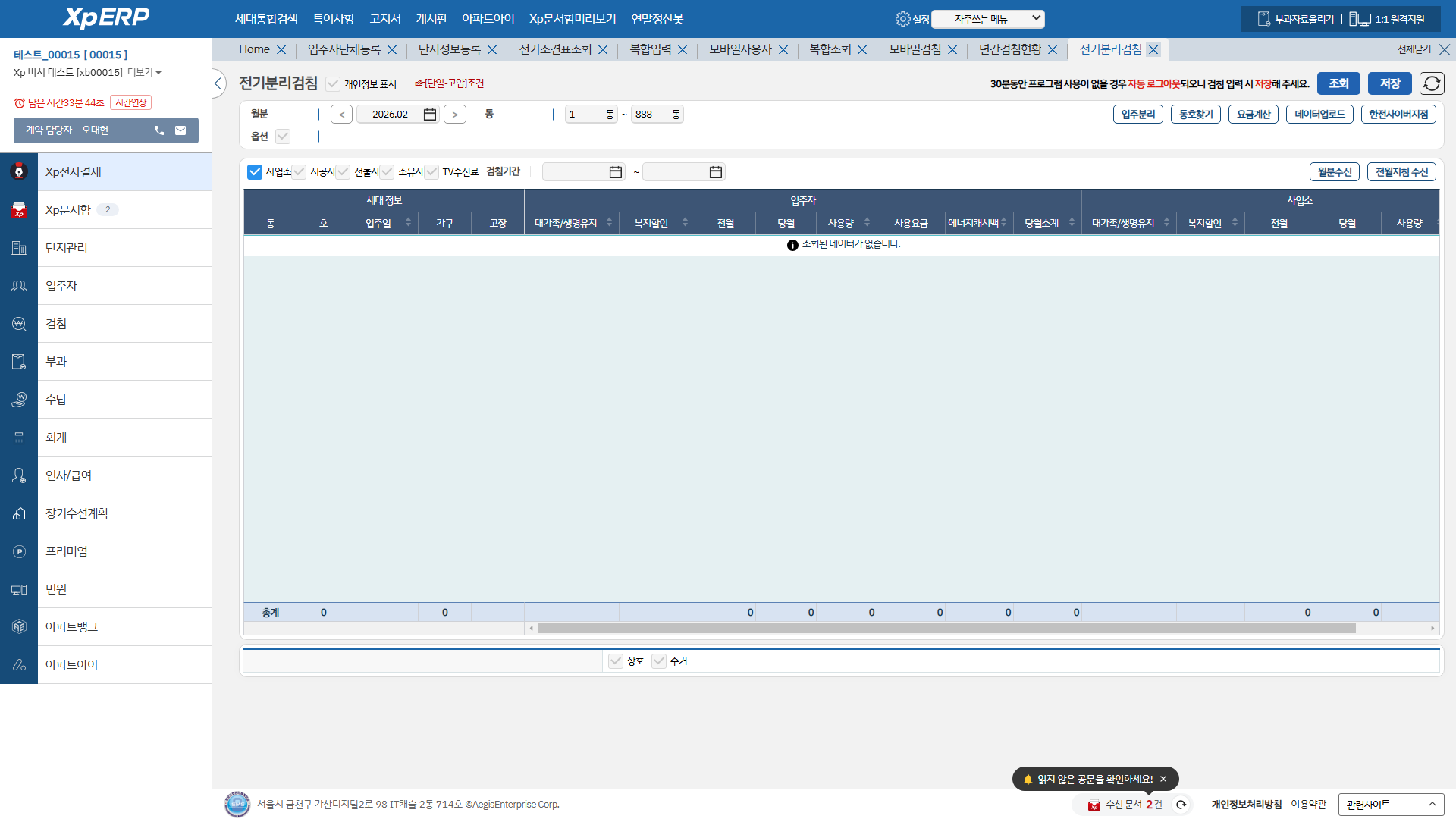Toggle the 개인정보 표시 checkbox
This screenshot has width=1456, height=819.
[333, 84]
